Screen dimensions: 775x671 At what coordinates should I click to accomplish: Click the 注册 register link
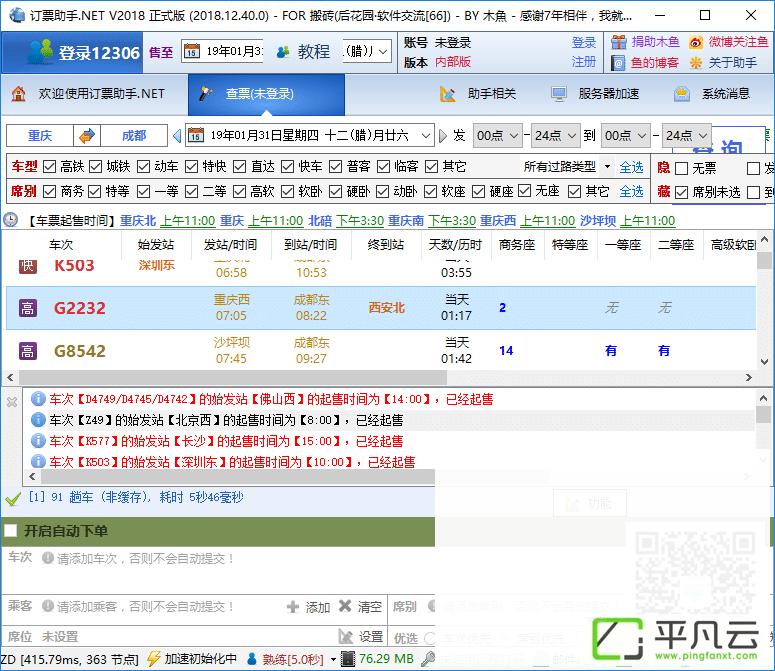coord(584,62)
